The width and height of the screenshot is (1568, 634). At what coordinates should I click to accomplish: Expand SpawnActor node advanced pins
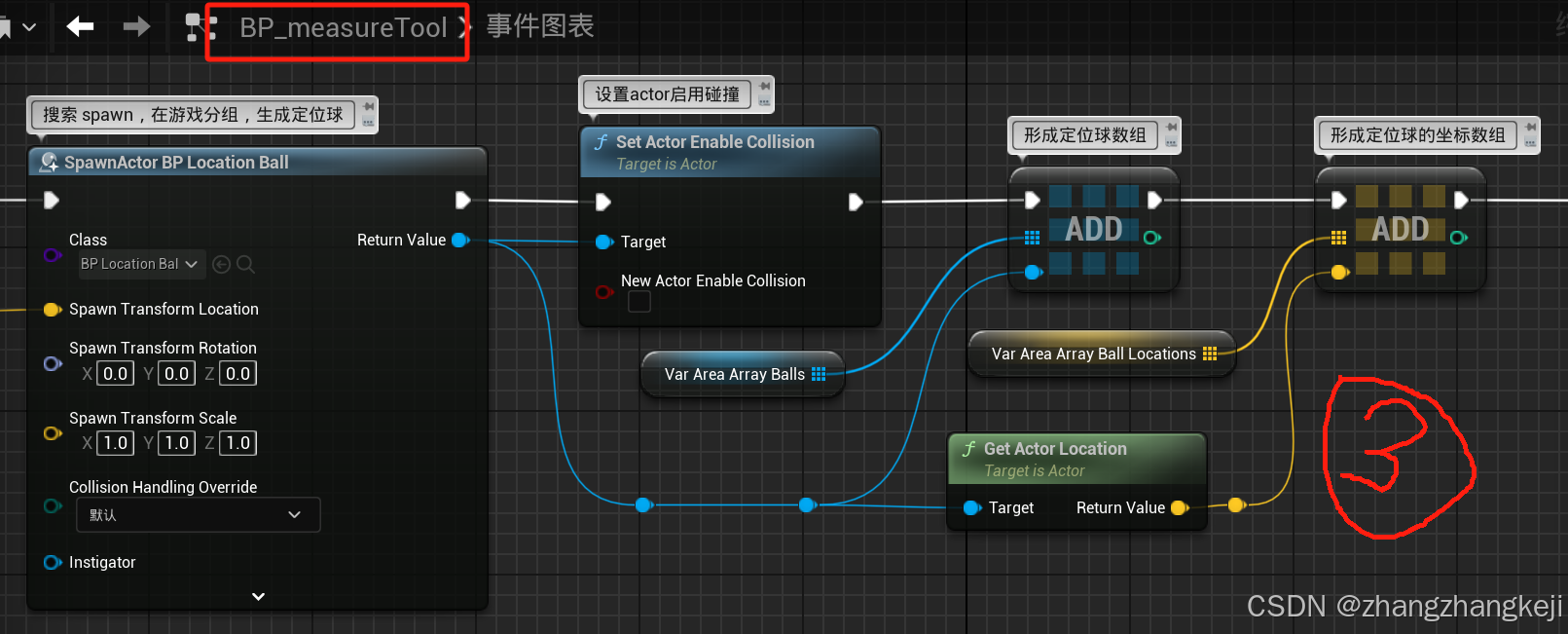258,596
